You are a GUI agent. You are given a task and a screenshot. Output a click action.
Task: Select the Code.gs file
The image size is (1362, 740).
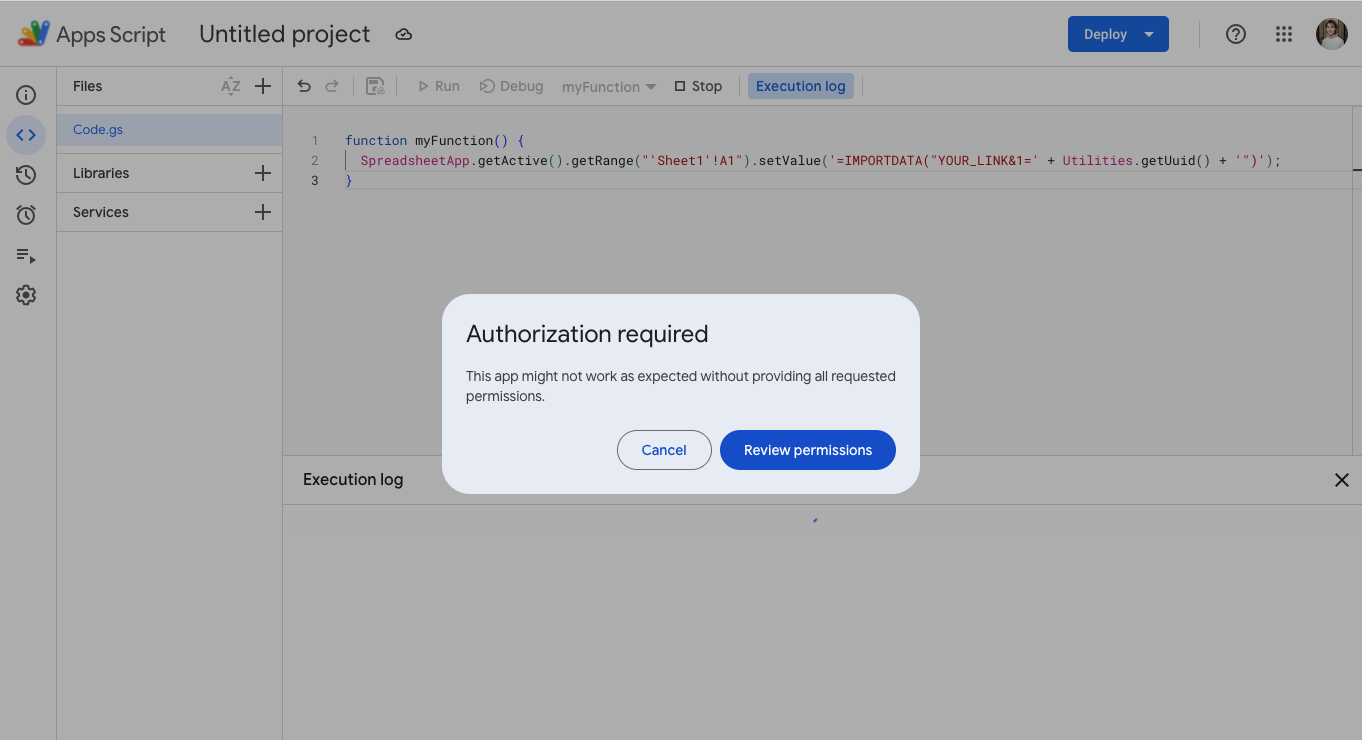tap(170, 130)
